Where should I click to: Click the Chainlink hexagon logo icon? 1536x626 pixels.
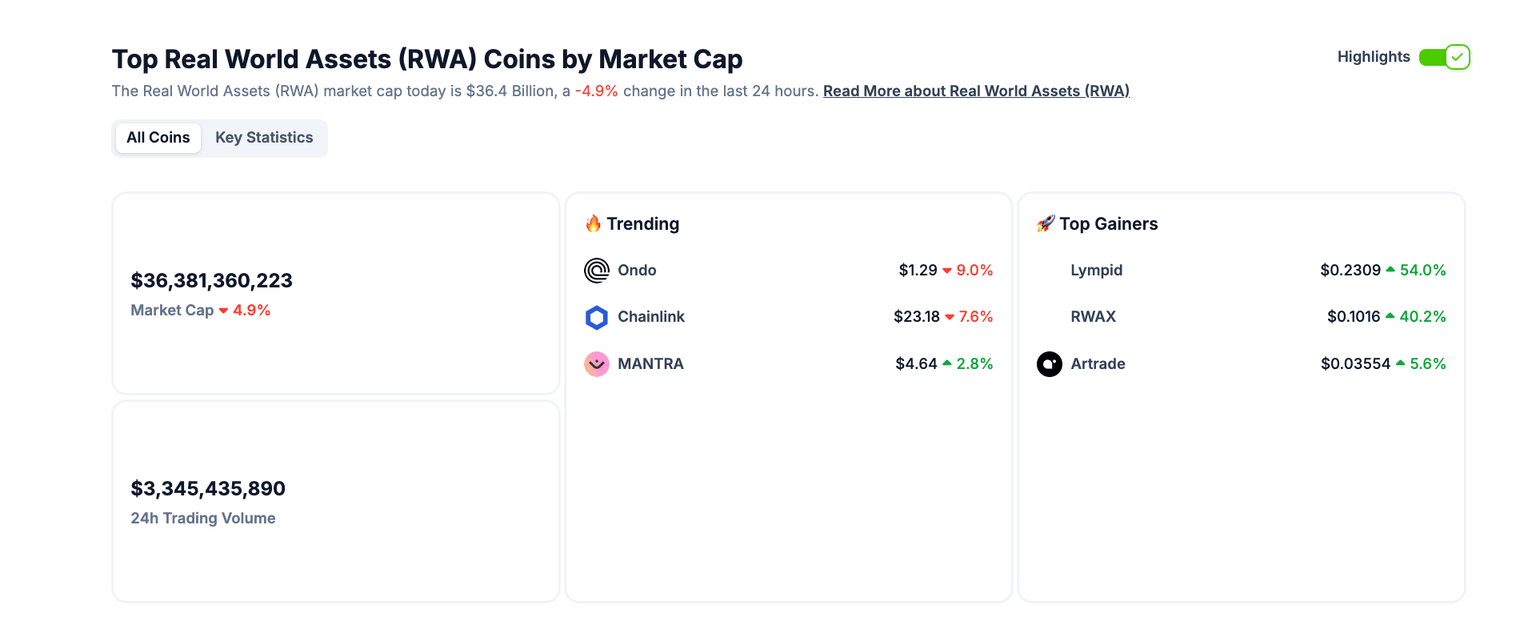[x=597, y=318]
